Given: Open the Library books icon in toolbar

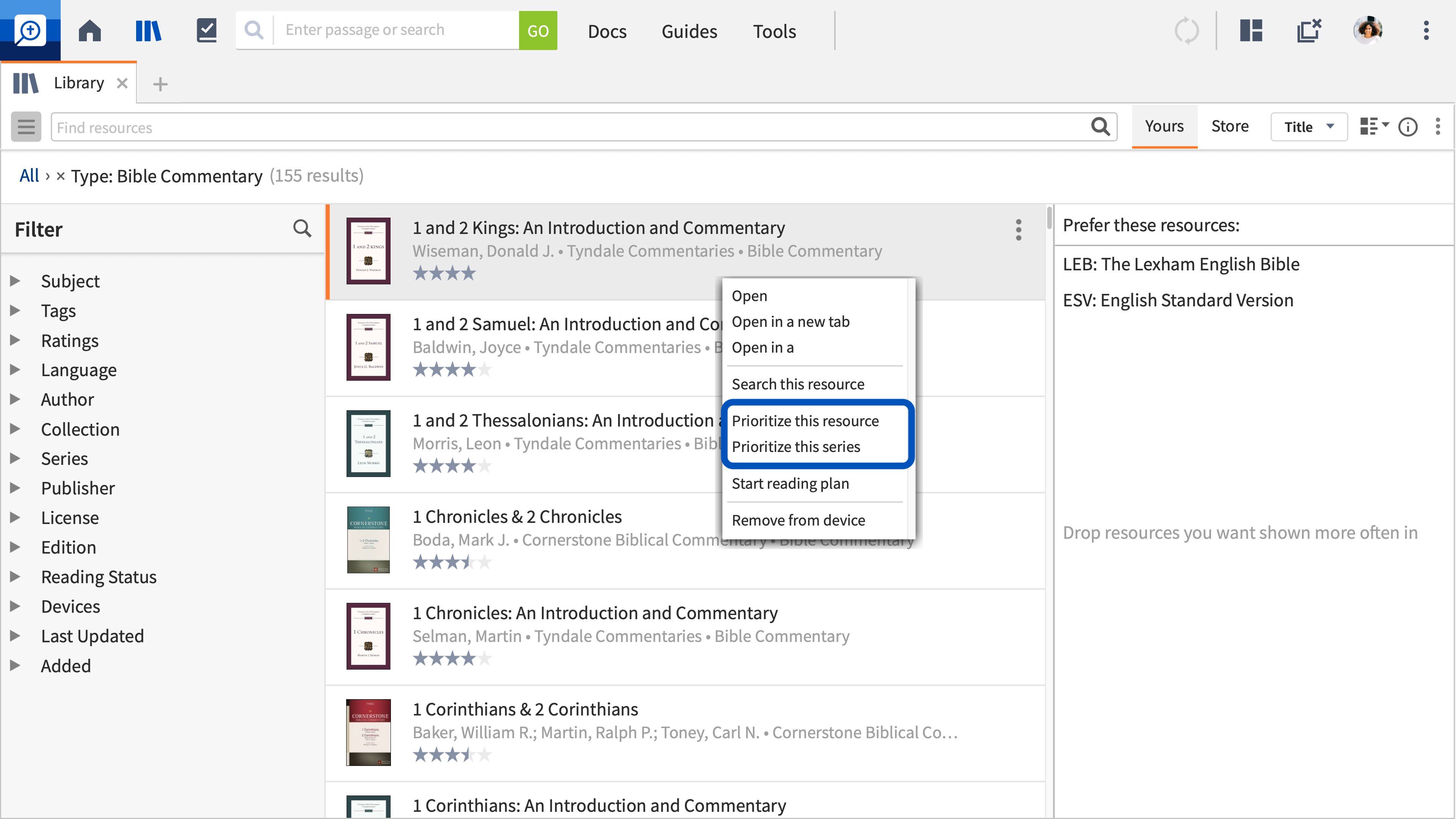Looking at the screenshot, I should 148,30.
